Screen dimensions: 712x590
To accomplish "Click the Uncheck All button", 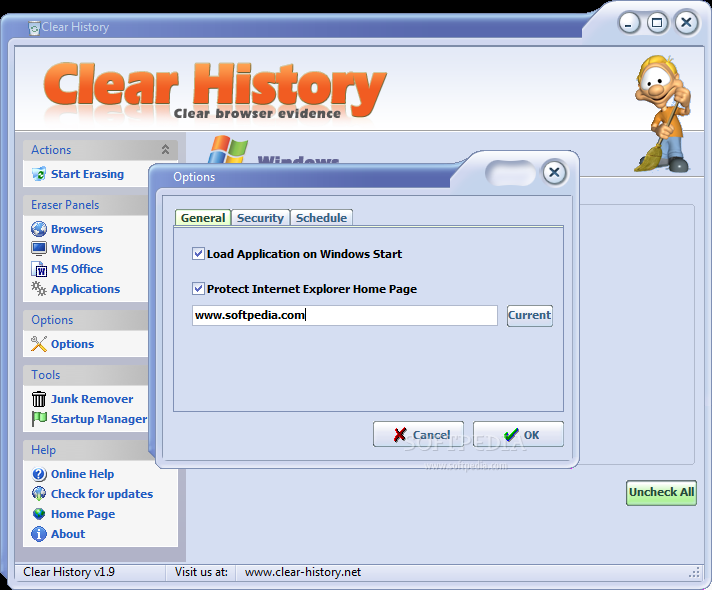I will tap(661, 493).
